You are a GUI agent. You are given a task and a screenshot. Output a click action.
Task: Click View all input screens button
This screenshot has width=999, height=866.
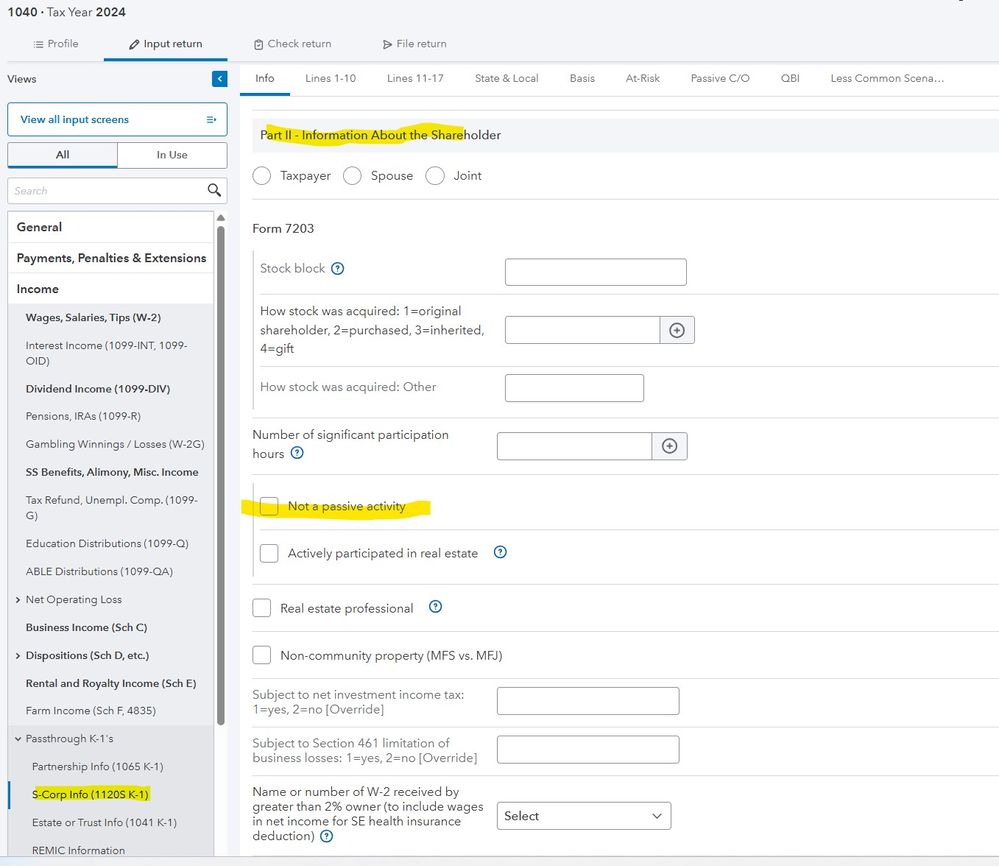click(117, 119)
